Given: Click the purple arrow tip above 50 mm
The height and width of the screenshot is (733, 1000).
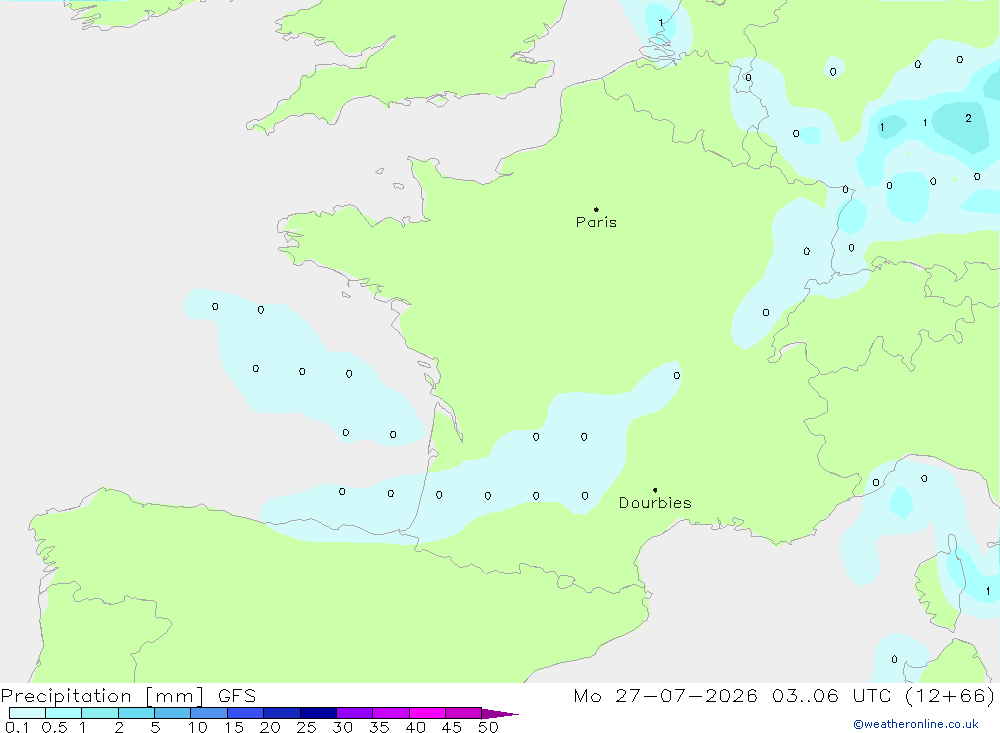Looking at the screenshot, I should click(x=500, y=713).
